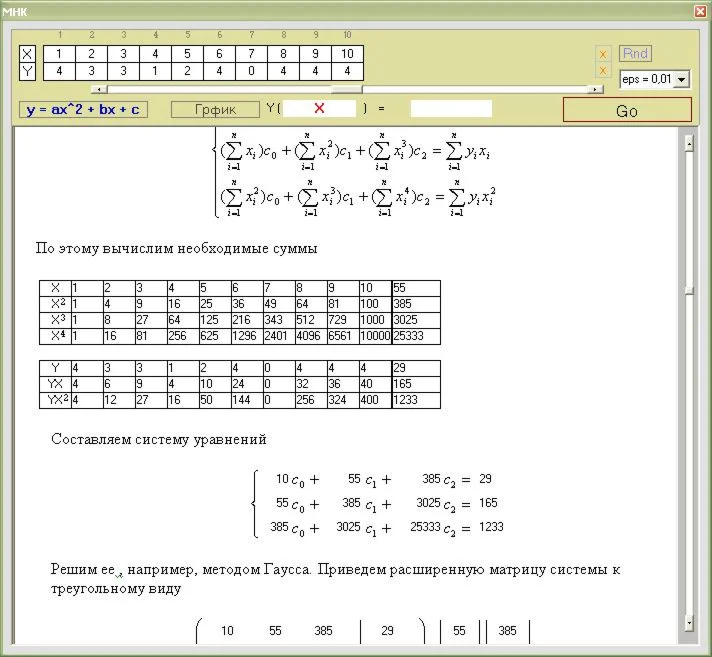
Task: Select Y row cell containing 1
Action: [155, 71]
